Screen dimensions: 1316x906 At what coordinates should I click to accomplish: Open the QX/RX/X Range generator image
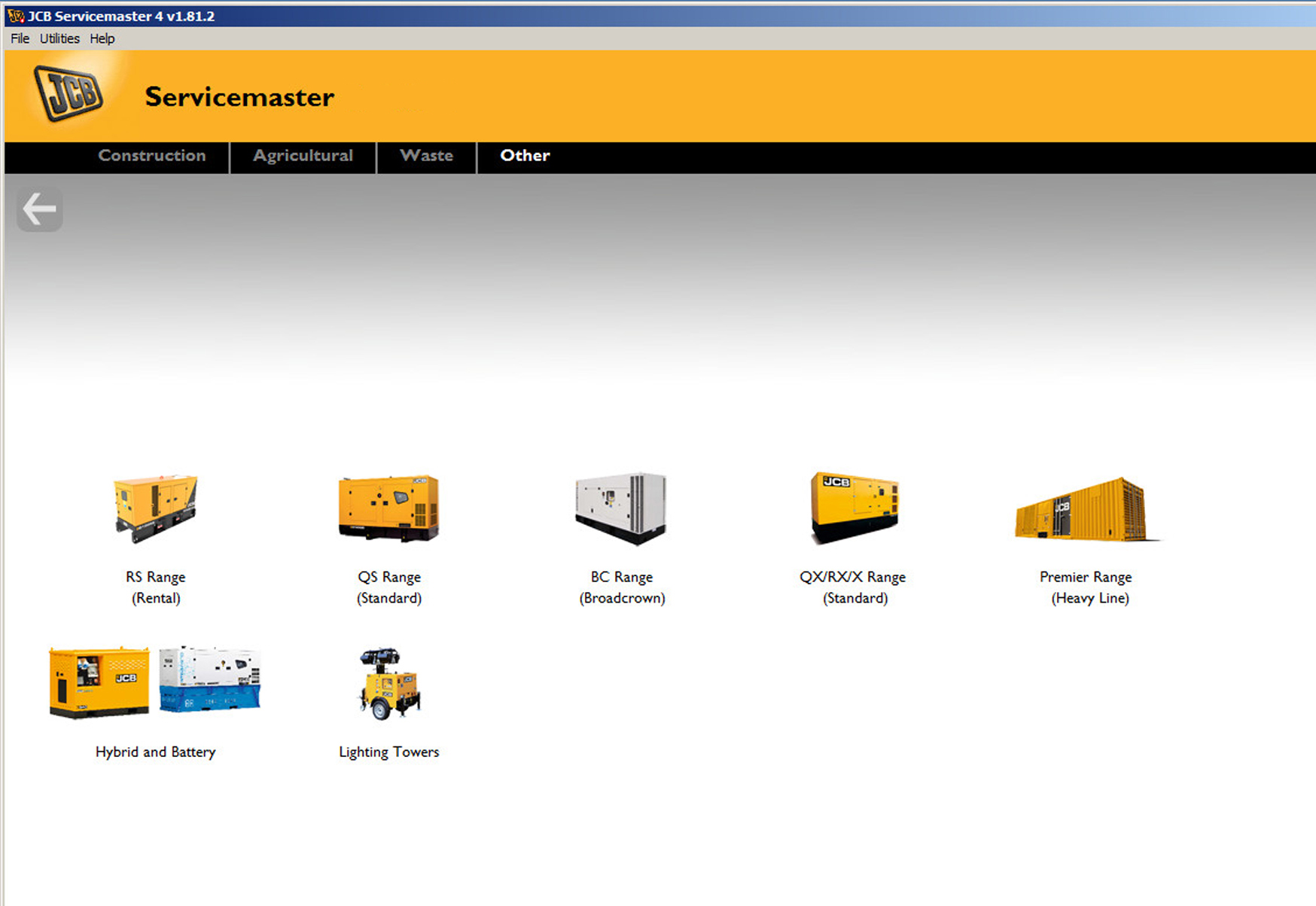854,507
